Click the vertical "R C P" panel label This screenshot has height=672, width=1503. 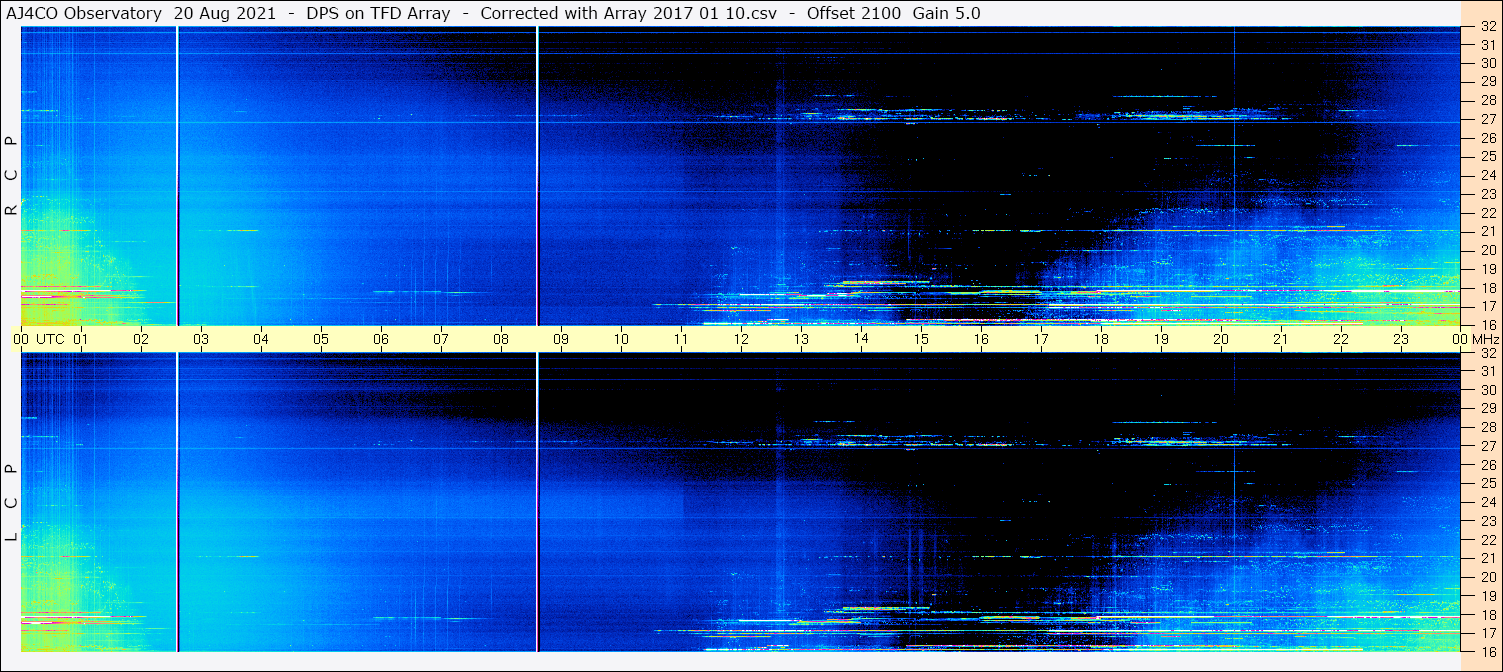(x=12, y=176)
